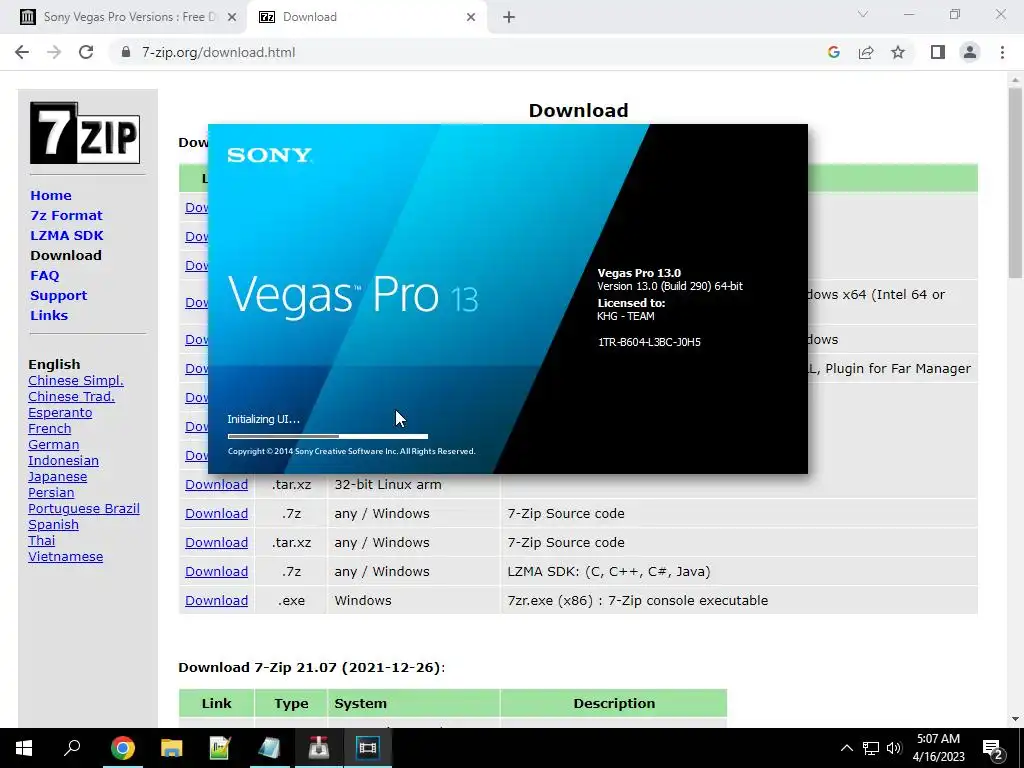Open Chrome from the taskbar
The width and height of the screenshot is (1024, 768).
click(x=122, y=748)
